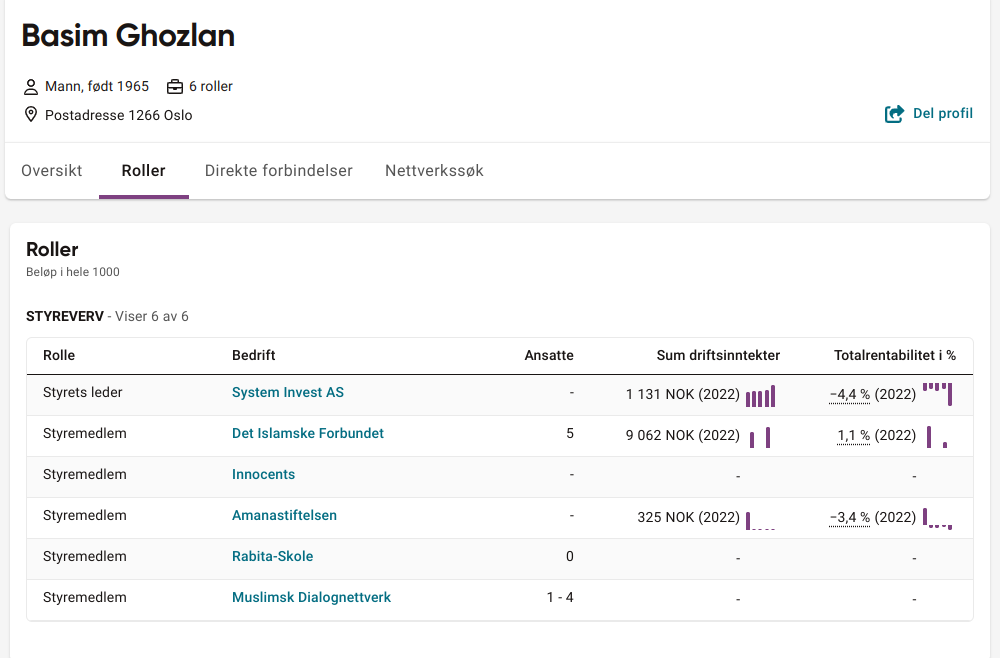The image size is (1000, 658).
Task: Click Det Islamske Forbundet revenue bar chart
Action: [760, 437]
